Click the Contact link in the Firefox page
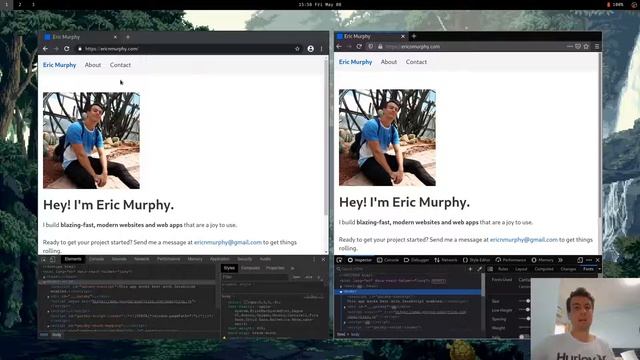 [x=416, y=62]
